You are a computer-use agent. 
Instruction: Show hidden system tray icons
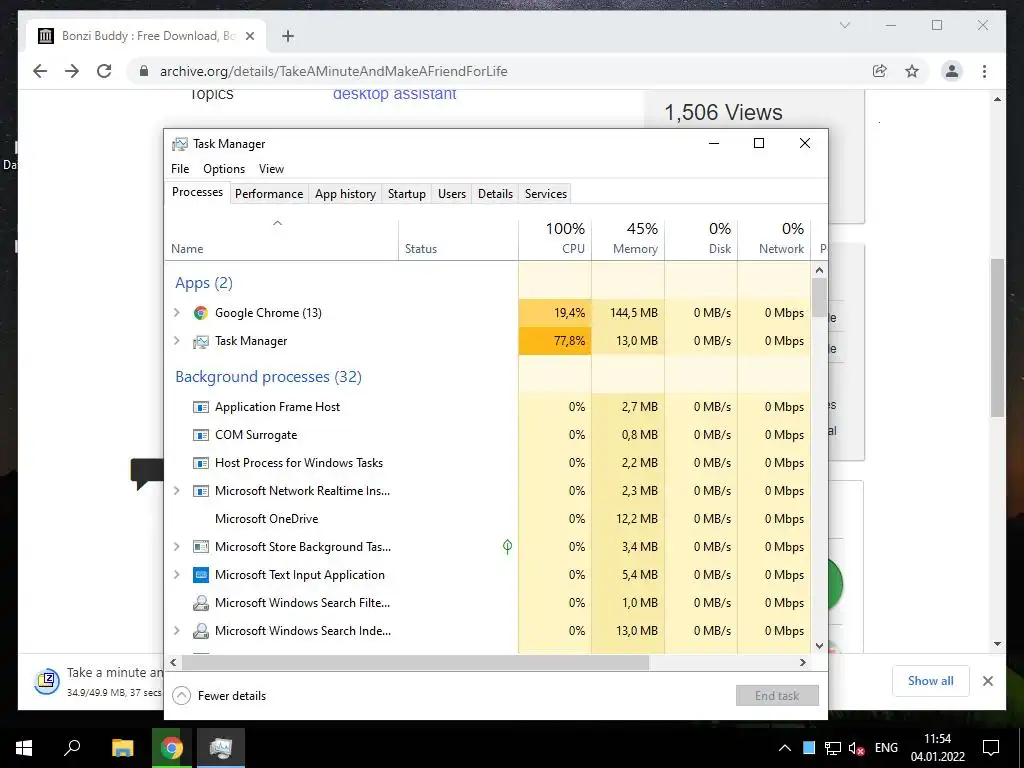pos(785,748)
